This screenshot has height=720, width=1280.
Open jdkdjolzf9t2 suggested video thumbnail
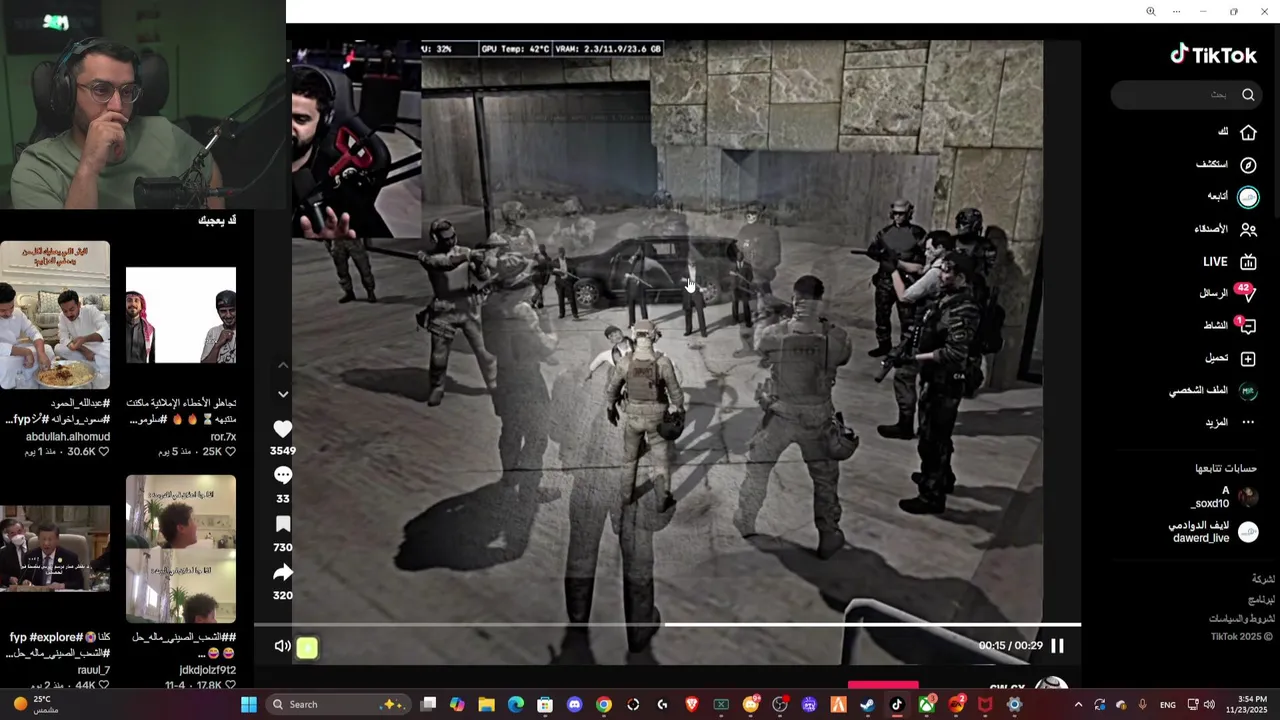tap(181, 549)
